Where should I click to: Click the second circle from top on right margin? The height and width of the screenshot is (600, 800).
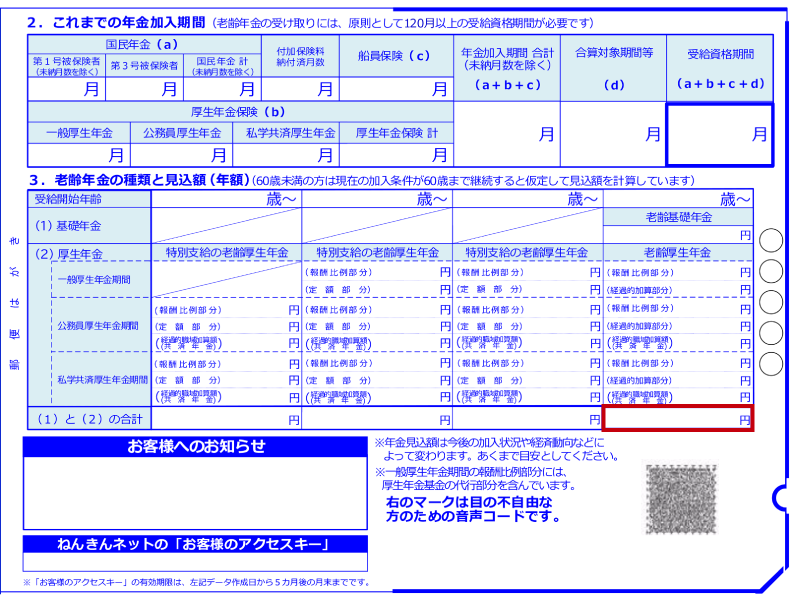(772, 272)
